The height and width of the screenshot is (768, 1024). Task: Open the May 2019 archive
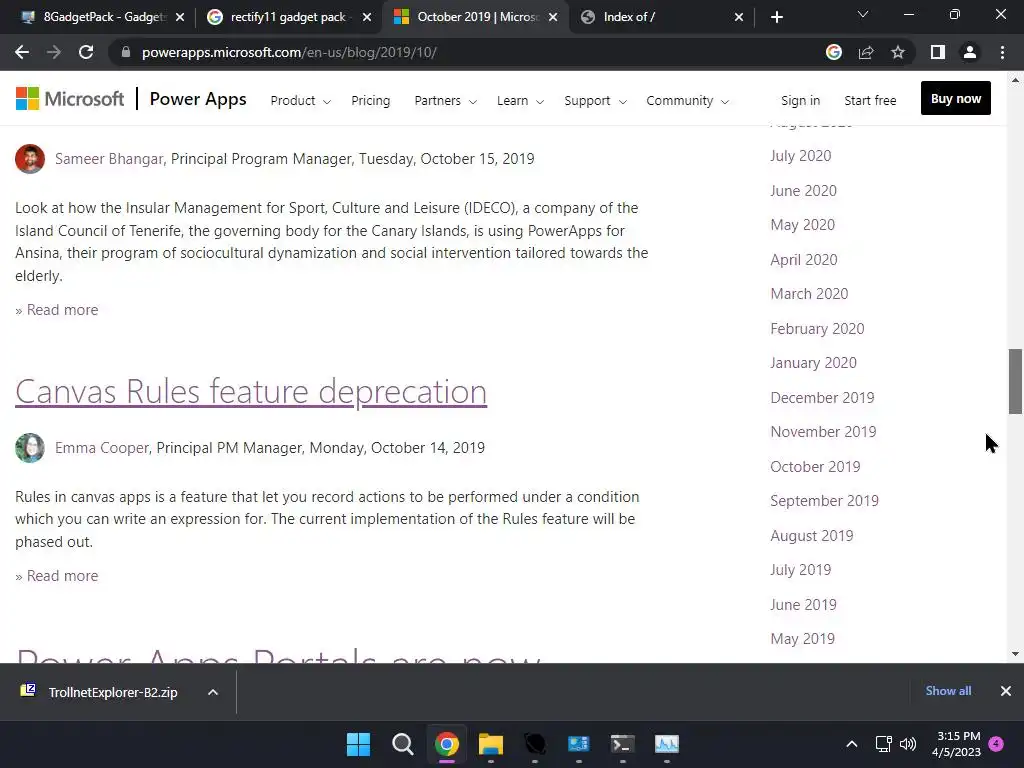pos(803,639)
